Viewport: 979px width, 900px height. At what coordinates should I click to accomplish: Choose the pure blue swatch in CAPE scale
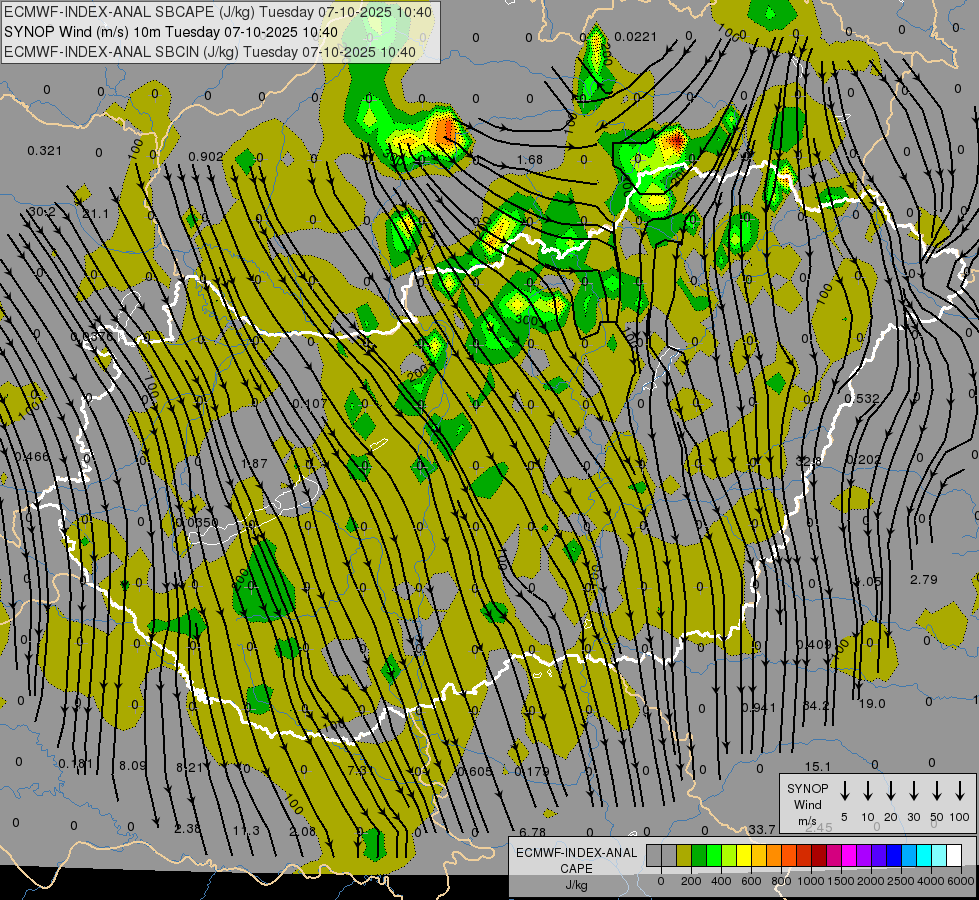click(894, 855)
